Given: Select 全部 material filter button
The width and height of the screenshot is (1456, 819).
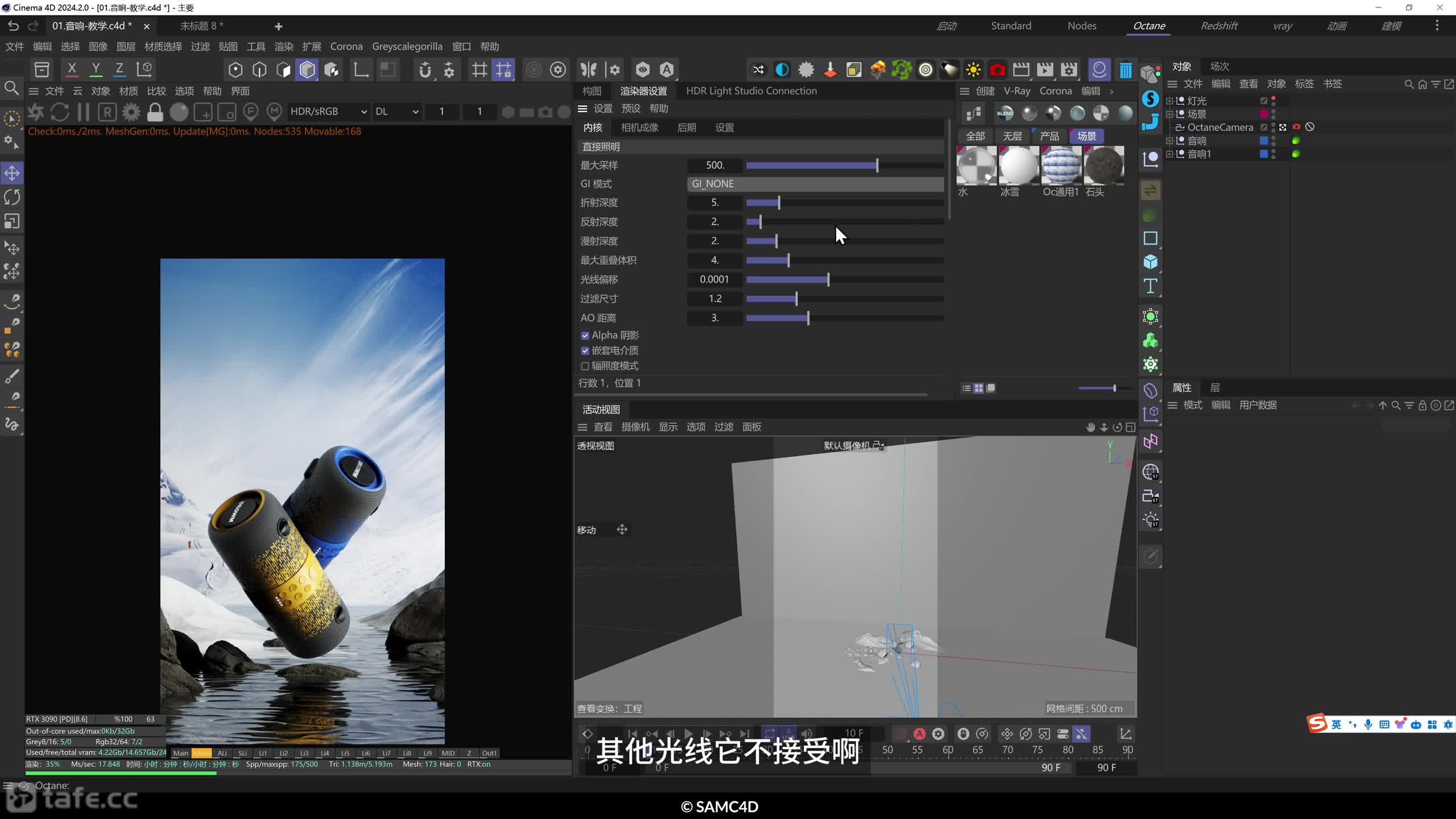Looking at the screenshot, I should click(975, 136).
